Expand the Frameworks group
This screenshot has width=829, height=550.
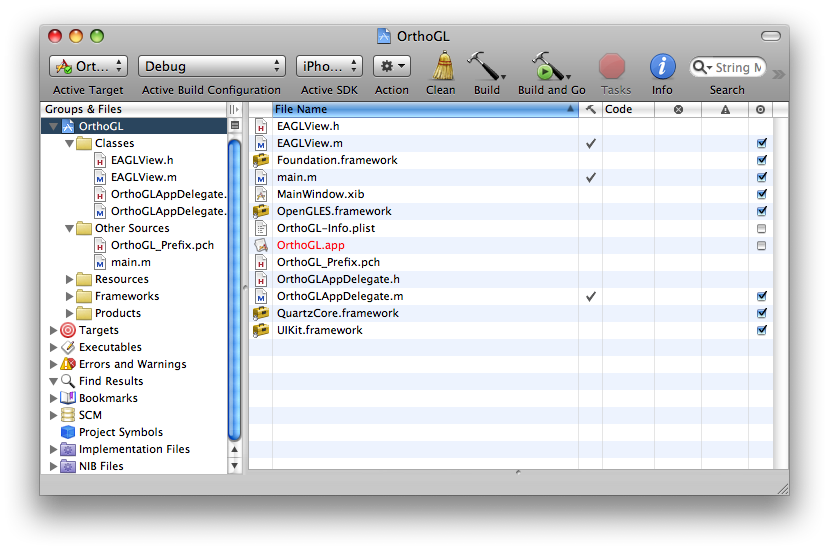click(69, 296)
